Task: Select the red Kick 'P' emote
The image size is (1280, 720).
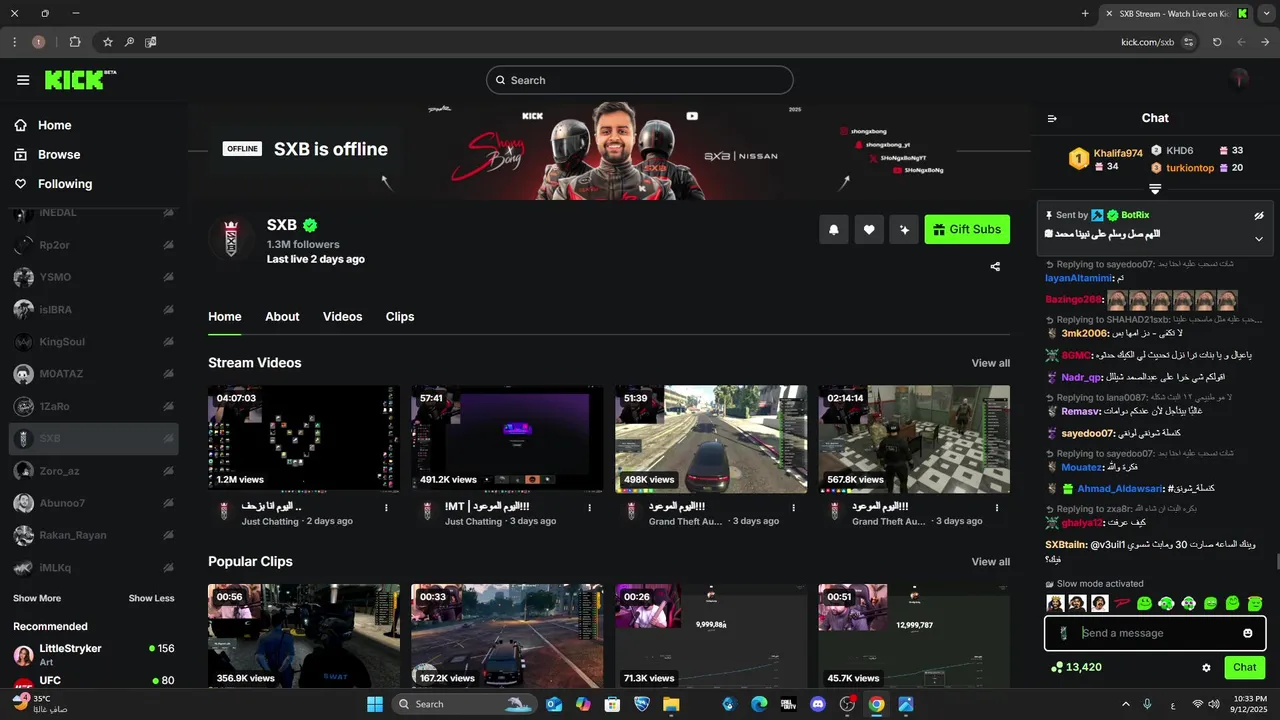Action: [1122, 603]
